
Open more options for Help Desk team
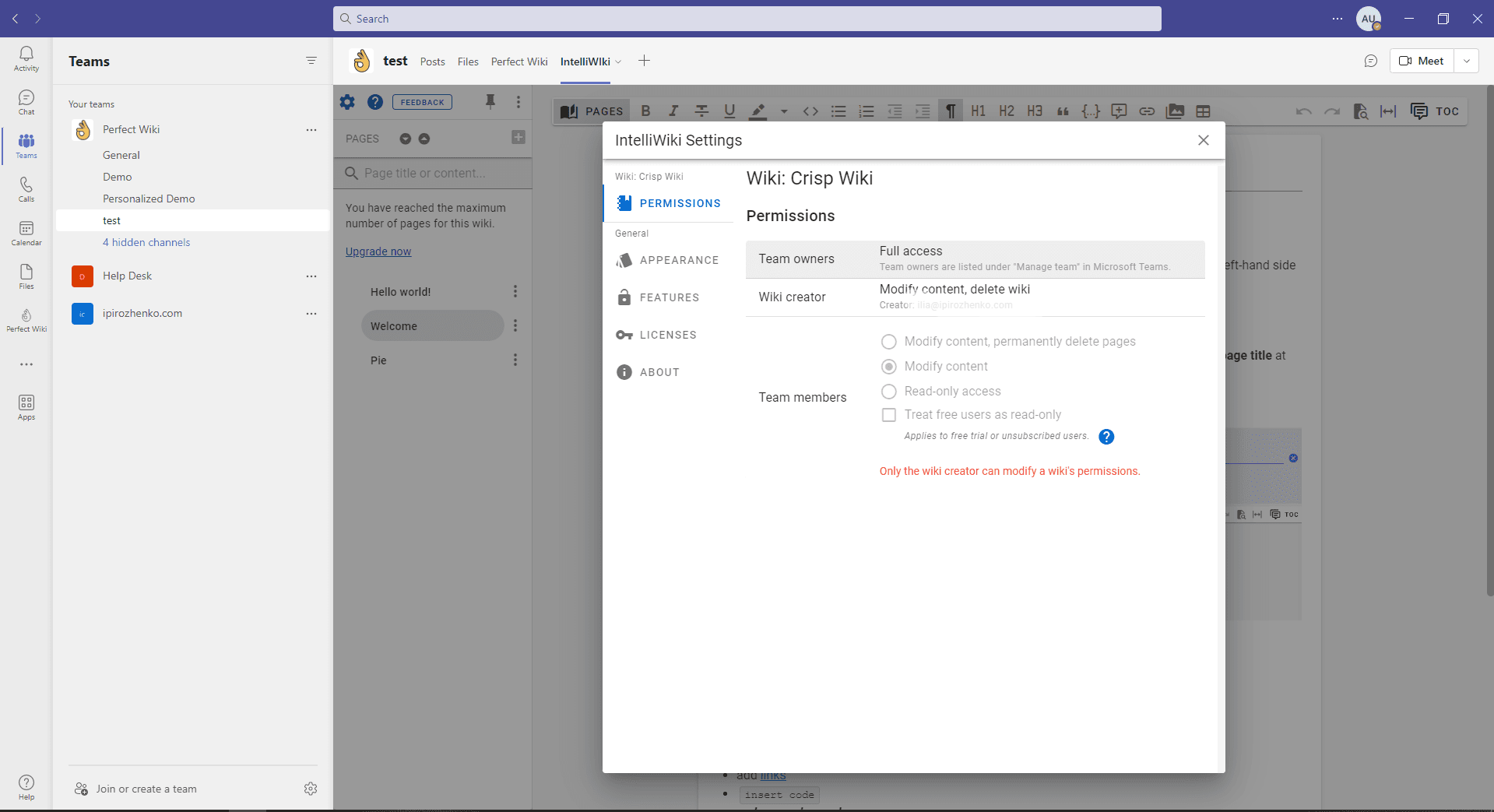point(311,276)
